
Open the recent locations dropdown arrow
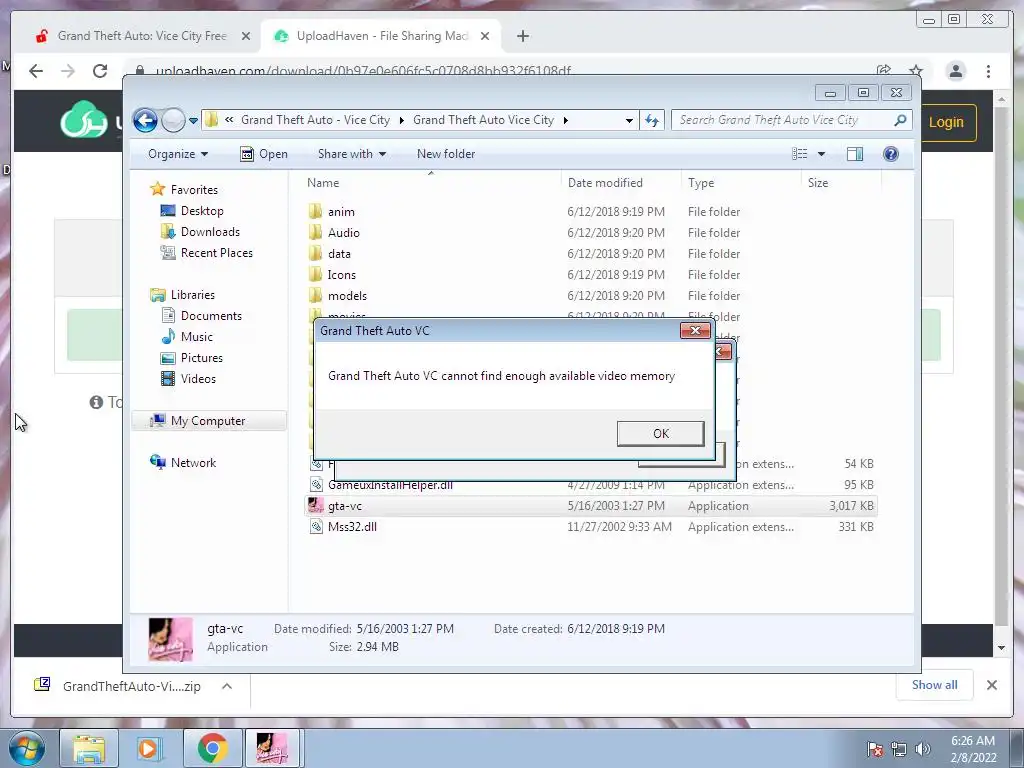click(x=193, y=120)
